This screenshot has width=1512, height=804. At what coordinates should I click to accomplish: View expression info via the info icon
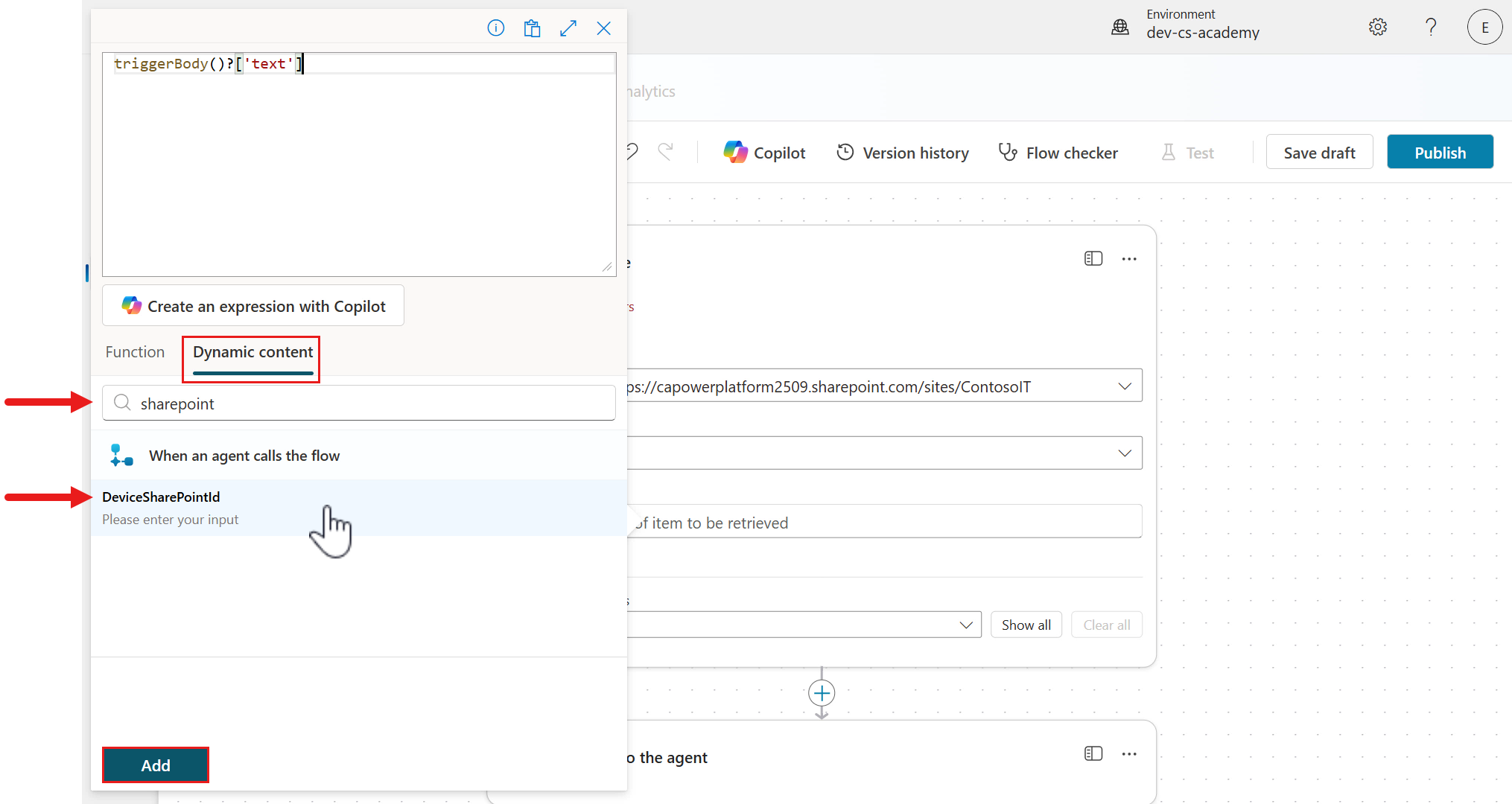click(496, 28)
